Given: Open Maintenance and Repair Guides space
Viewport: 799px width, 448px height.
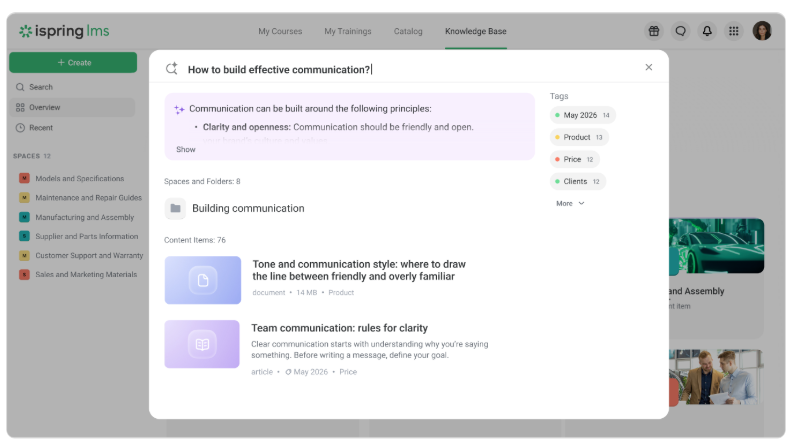Looking at the screenshot, I should coord(89,198).
